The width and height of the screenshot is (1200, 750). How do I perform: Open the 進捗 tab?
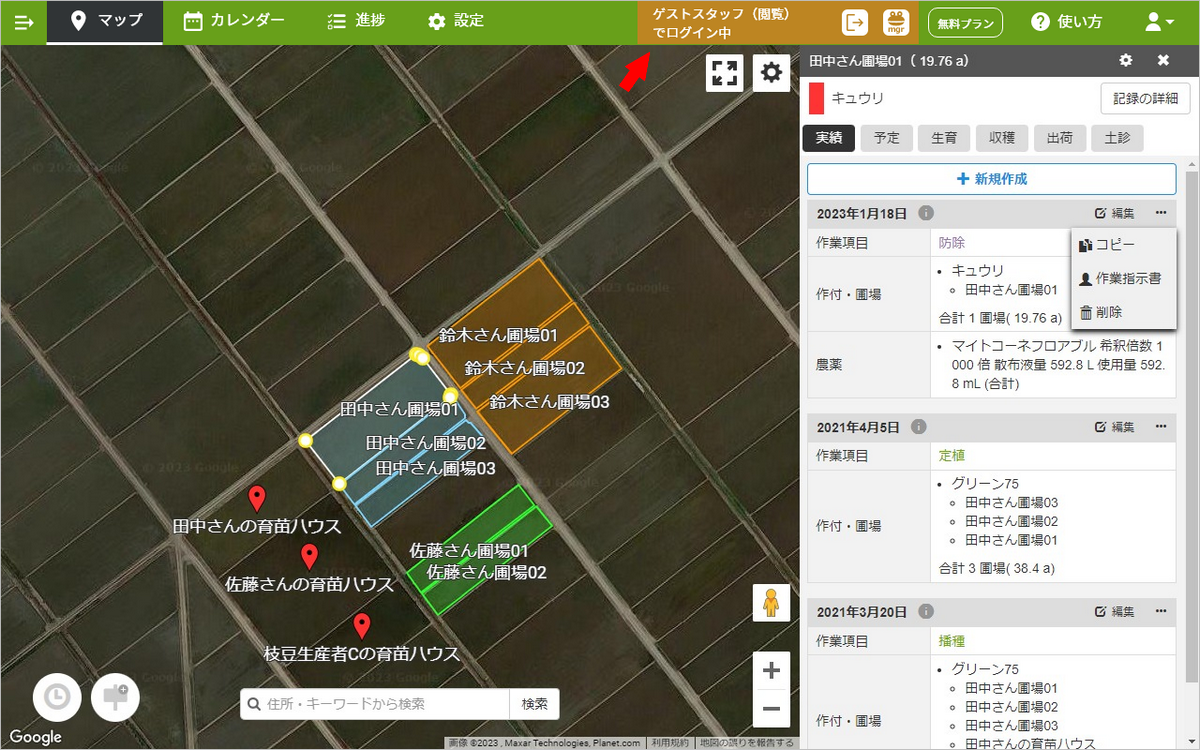point(357,21)
